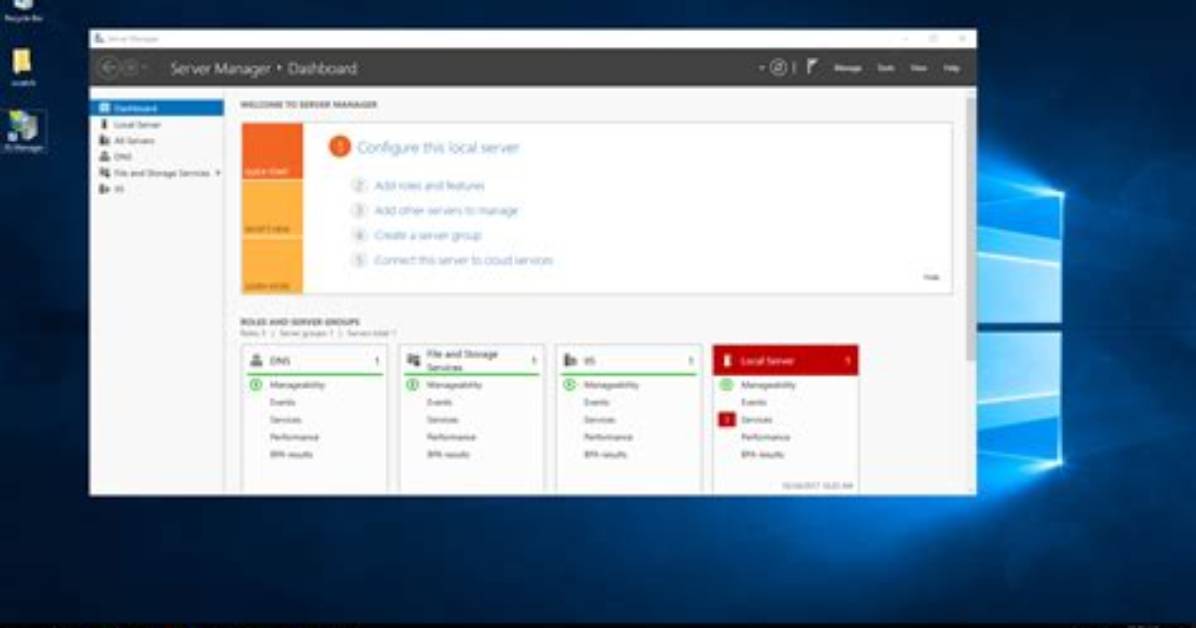This screenshot has height=628, width=1196.
Task: Click the dashboard vertical scrollbar
Action: point(971,229)
